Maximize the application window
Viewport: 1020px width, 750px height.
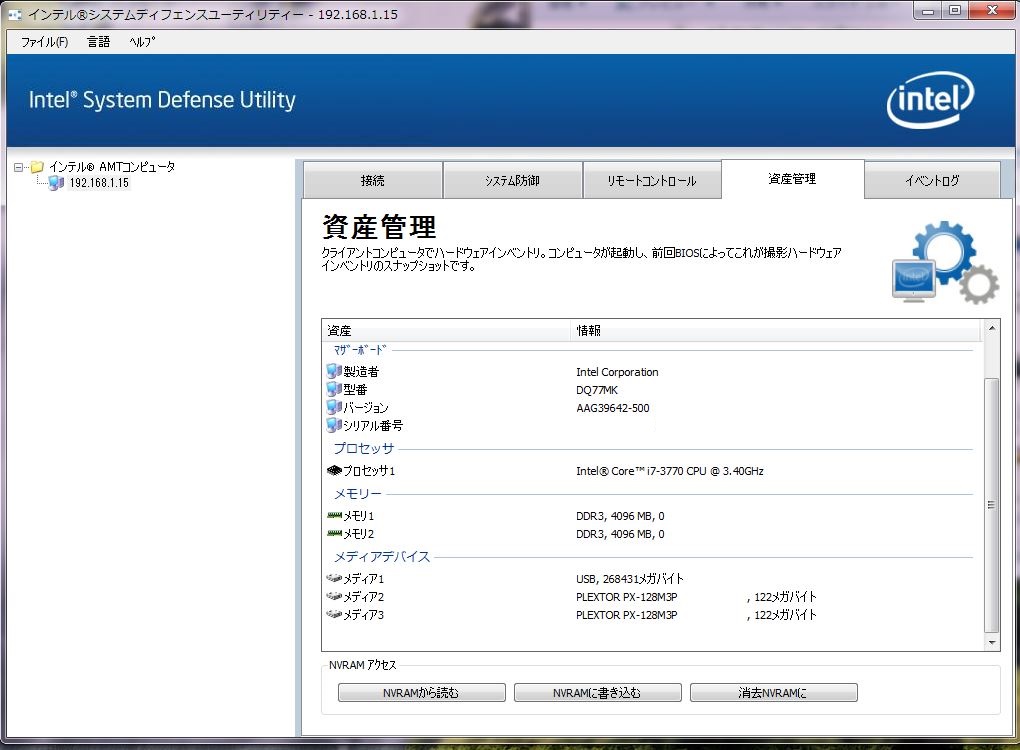coord(954,10)
